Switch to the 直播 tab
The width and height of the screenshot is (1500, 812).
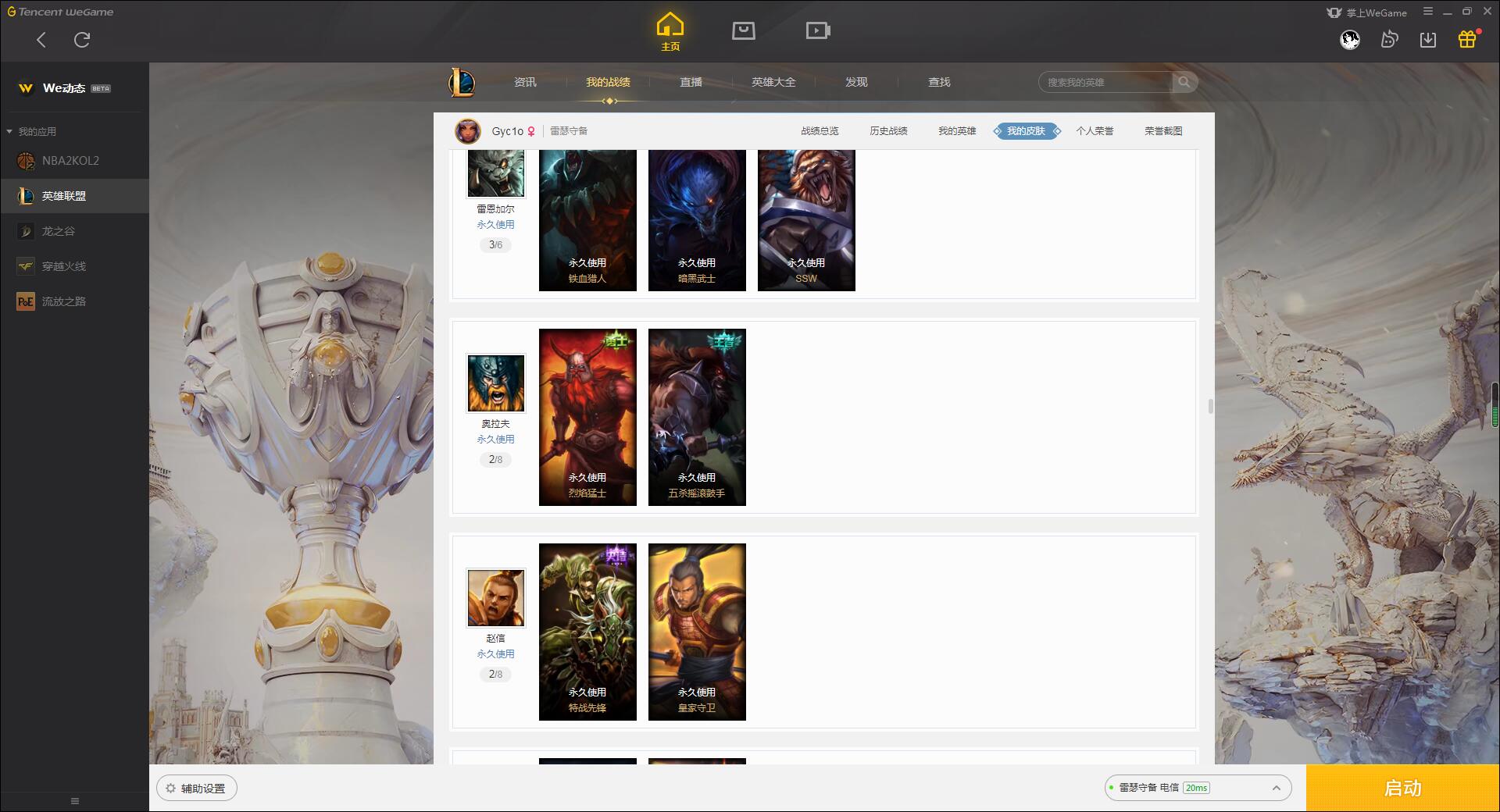(x=691, y=82)
